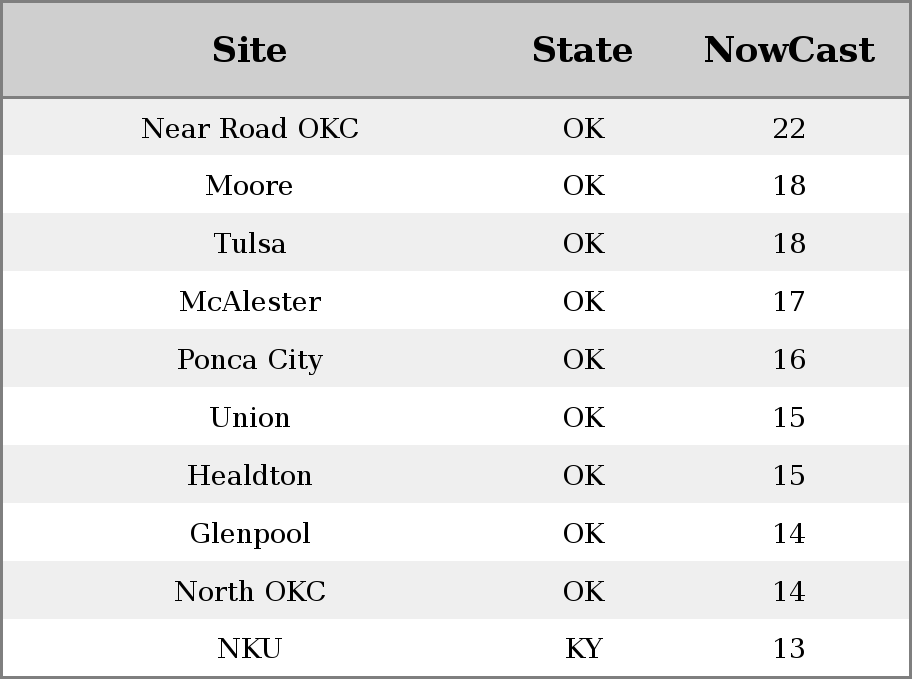Click NowCast value 13 for NKU
The image size is (912, 679).
tap(789, 648)
